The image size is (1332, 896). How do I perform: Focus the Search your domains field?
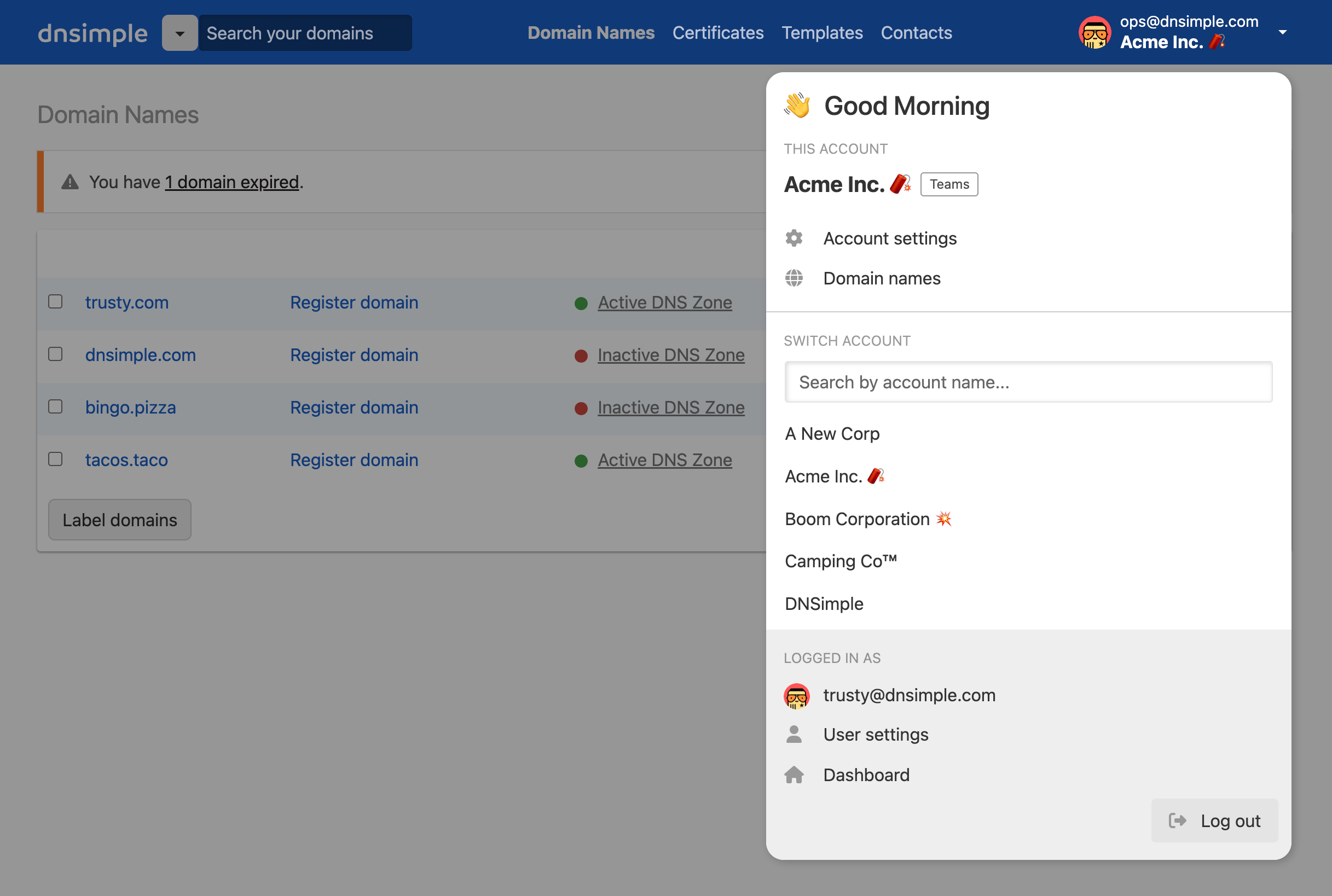point(305,33)
